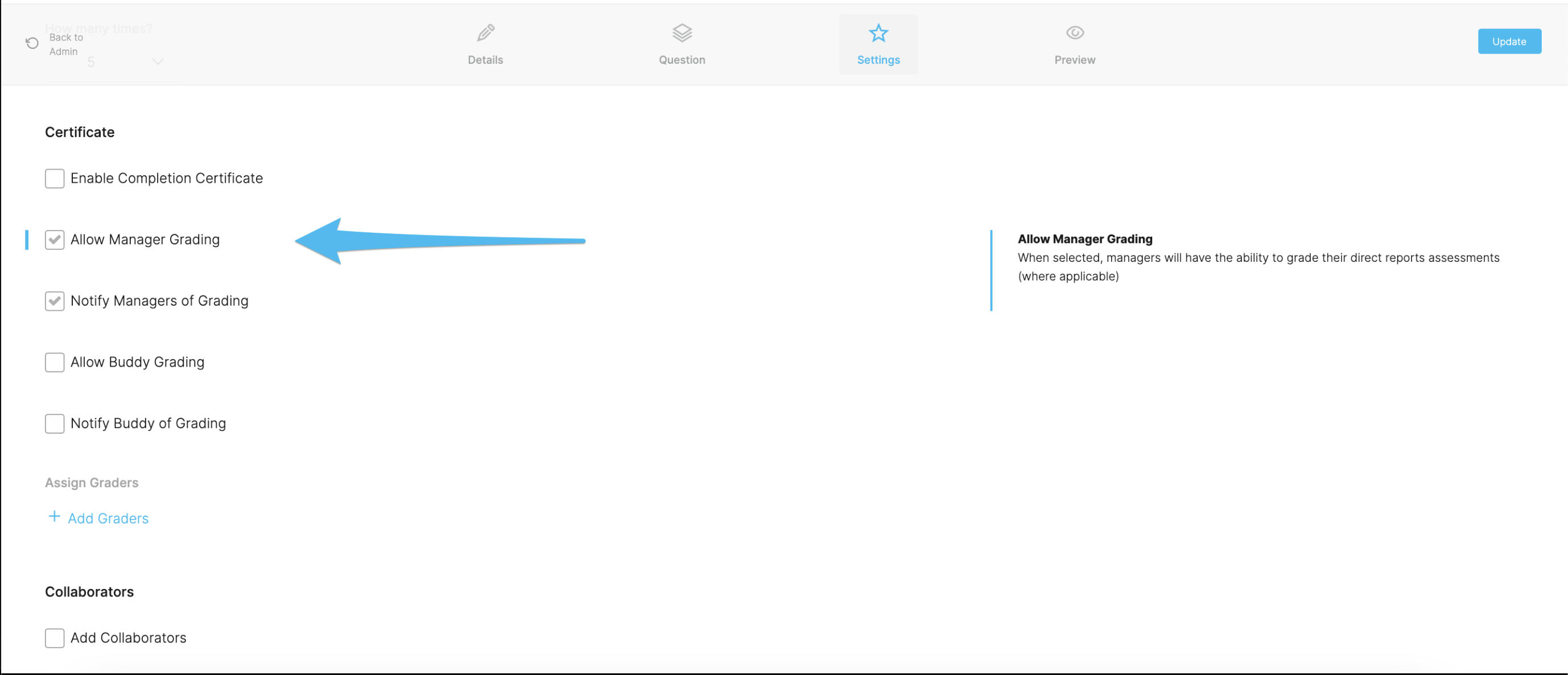Screen dimensions: 1568x675
Task: Click the Add Graders link
Action: 108,518
